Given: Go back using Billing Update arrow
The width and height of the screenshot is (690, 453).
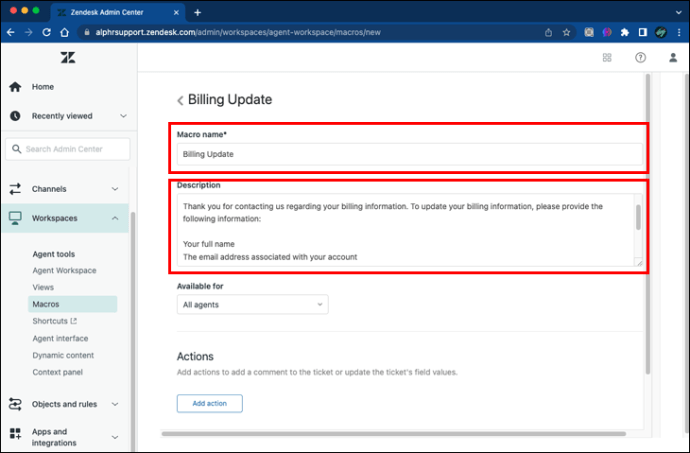Looking at the screenshot, I should click(x=180, y=100).
